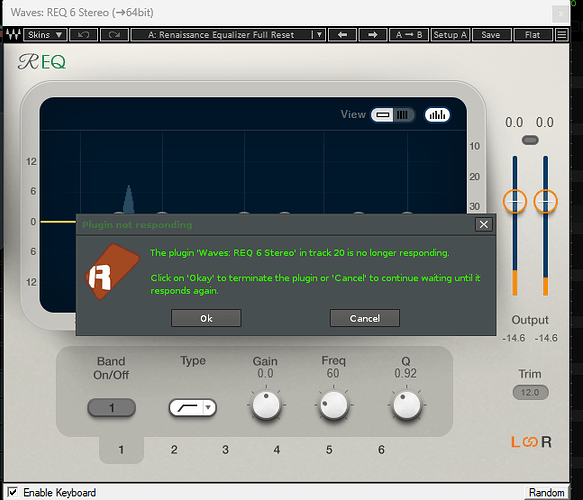This screenshot has height=500, width=583.
Task: Click the Trim 12.0 value field
Action: [x=530, y=393]
